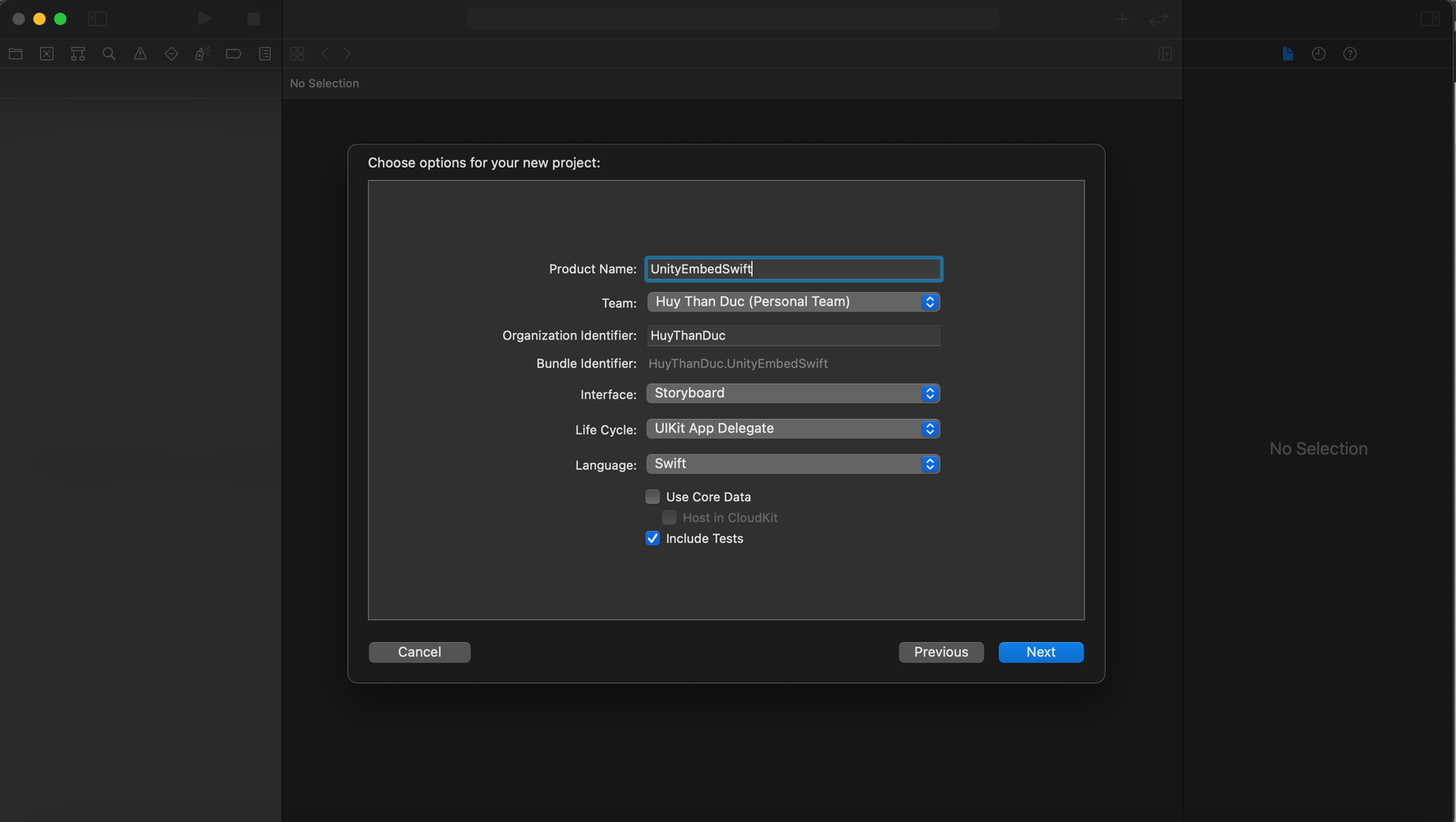Click the Cancel button
This screenshot has height=822, width=1456.
click(x=419, y=652)
